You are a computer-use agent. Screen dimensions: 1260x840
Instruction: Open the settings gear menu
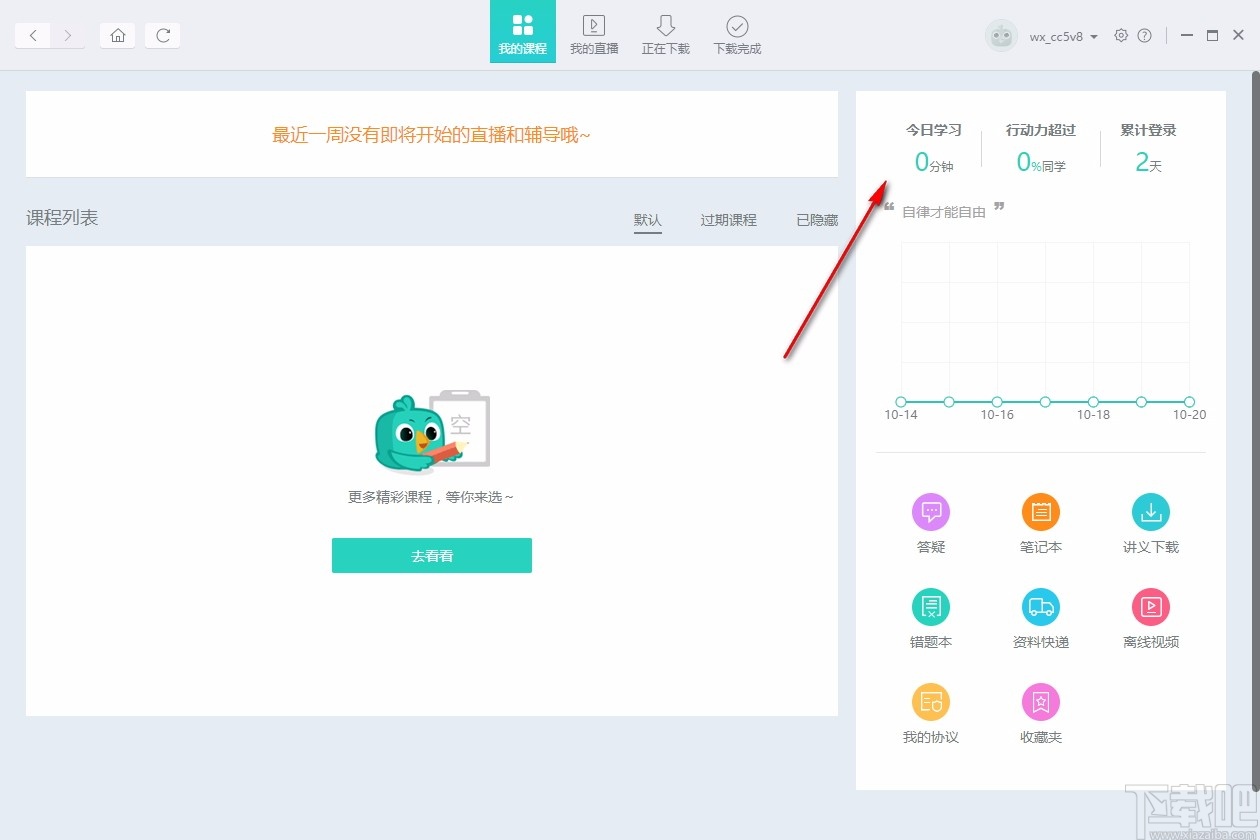point(1121,35)
